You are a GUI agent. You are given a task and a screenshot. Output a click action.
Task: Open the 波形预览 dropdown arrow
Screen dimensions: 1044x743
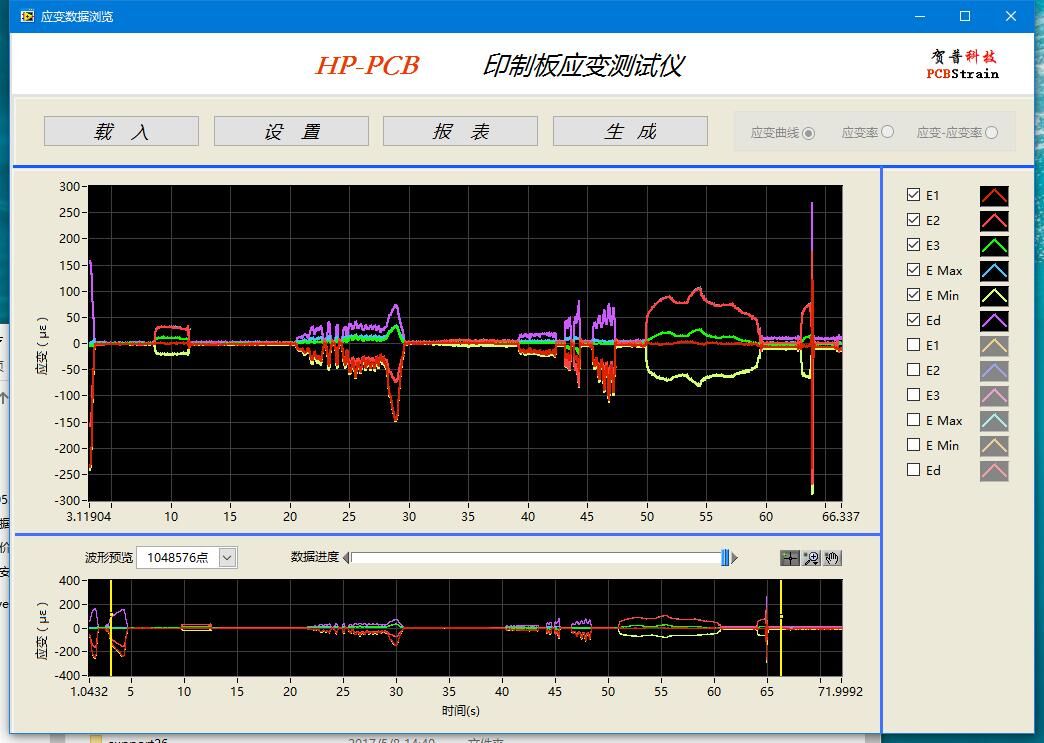227,557
